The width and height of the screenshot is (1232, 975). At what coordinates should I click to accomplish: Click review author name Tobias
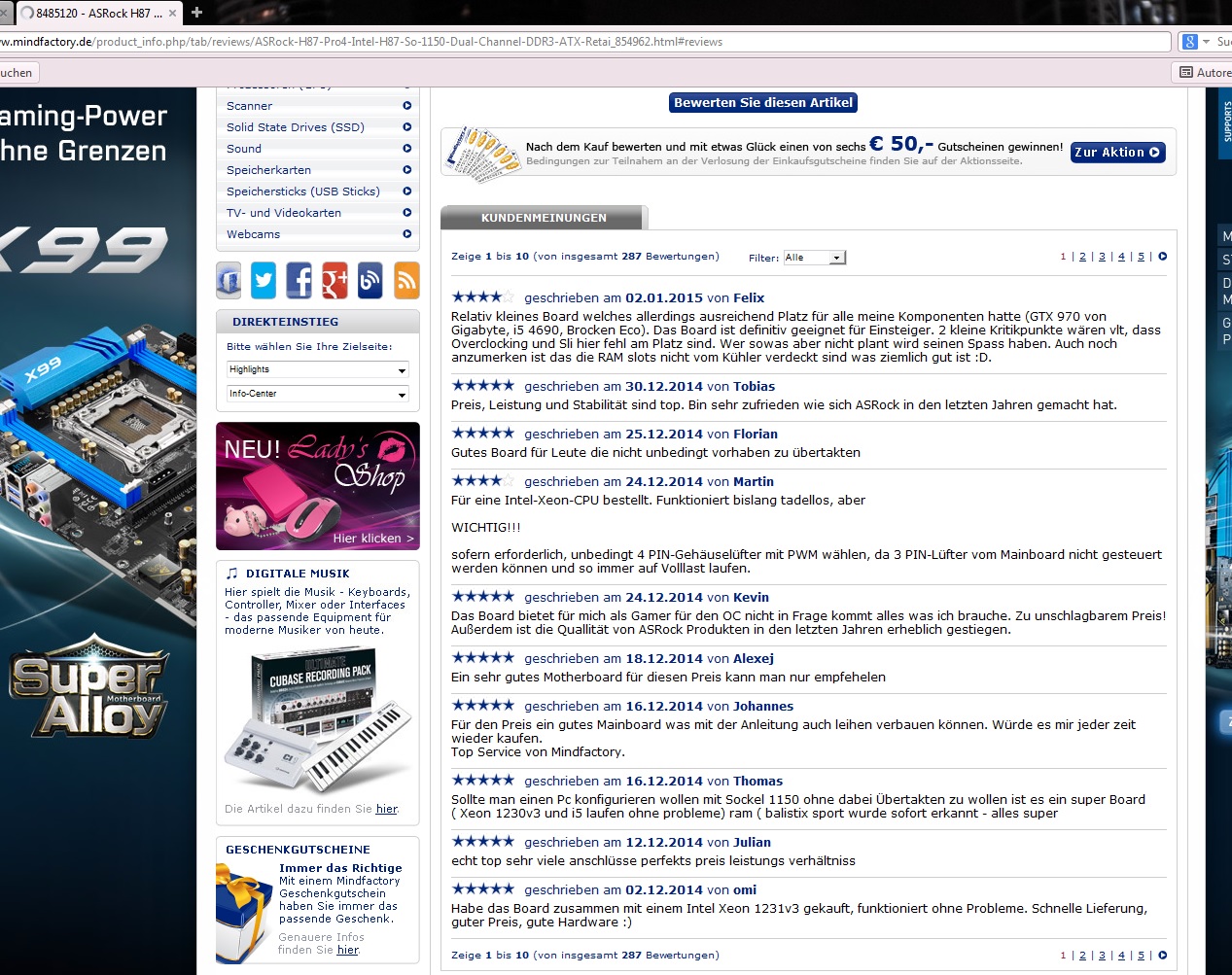(x=755, y=387)
